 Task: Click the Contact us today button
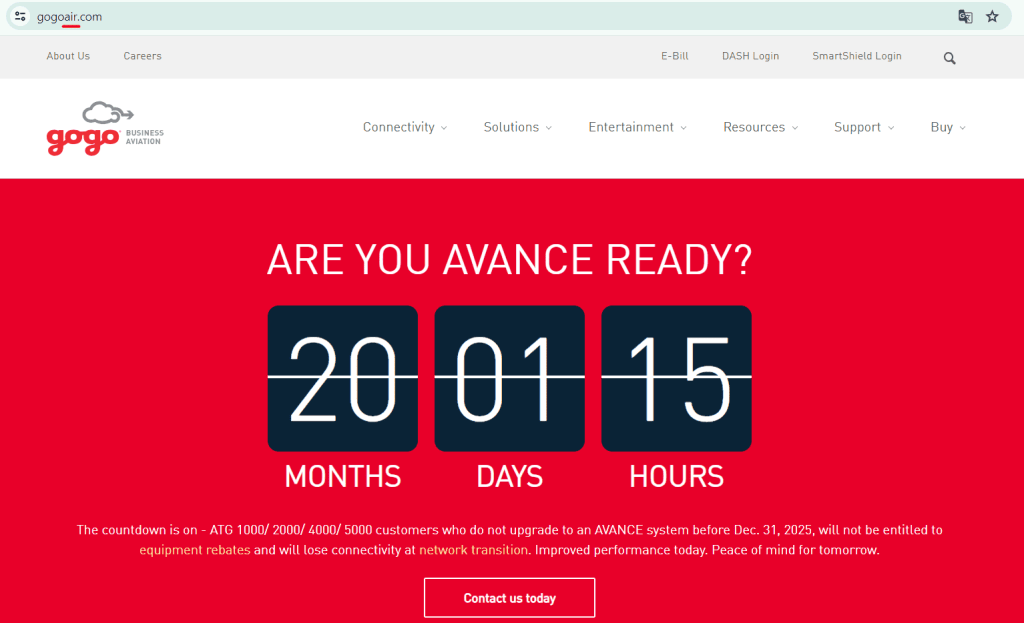(509, 598)
